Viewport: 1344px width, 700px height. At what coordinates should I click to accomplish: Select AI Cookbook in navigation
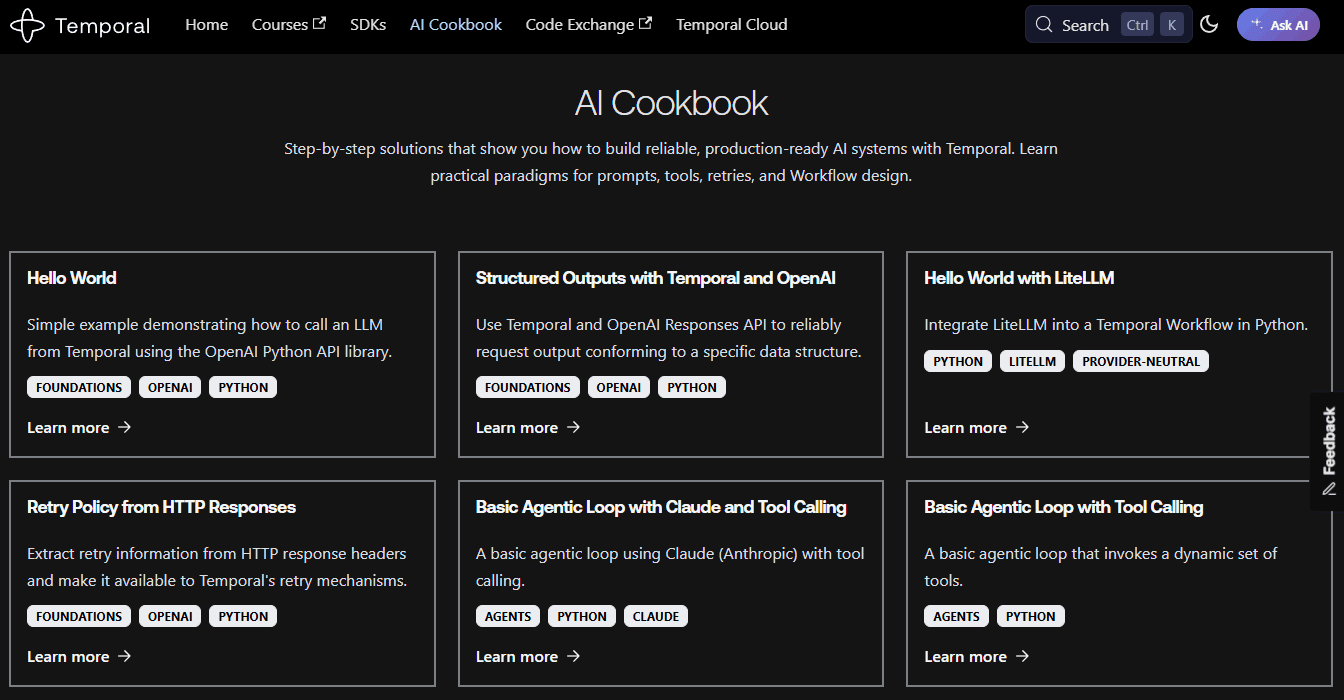pos(456,25)
